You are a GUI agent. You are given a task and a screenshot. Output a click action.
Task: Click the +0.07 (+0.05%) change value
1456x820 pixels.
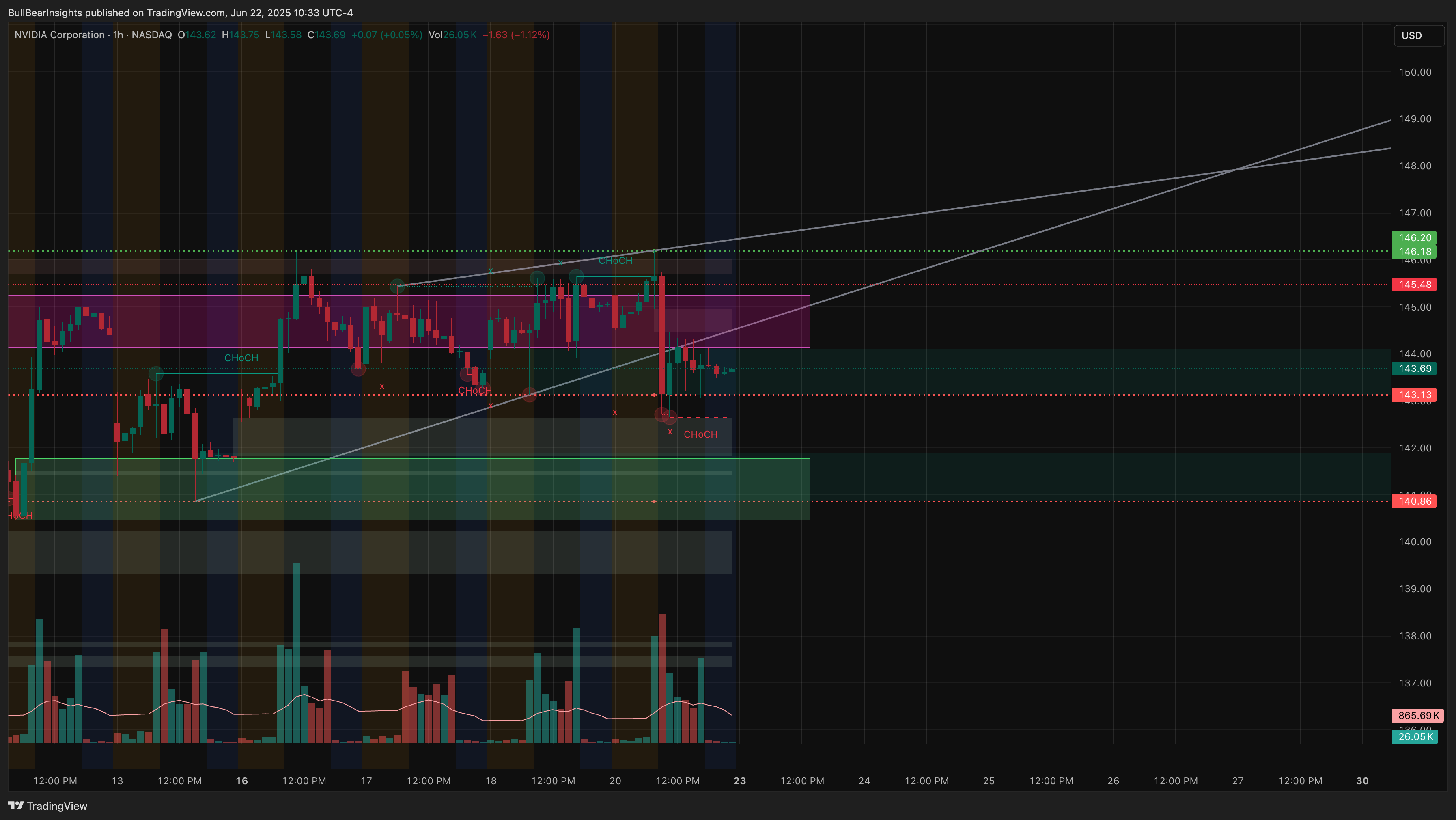(x=387, y=35)
